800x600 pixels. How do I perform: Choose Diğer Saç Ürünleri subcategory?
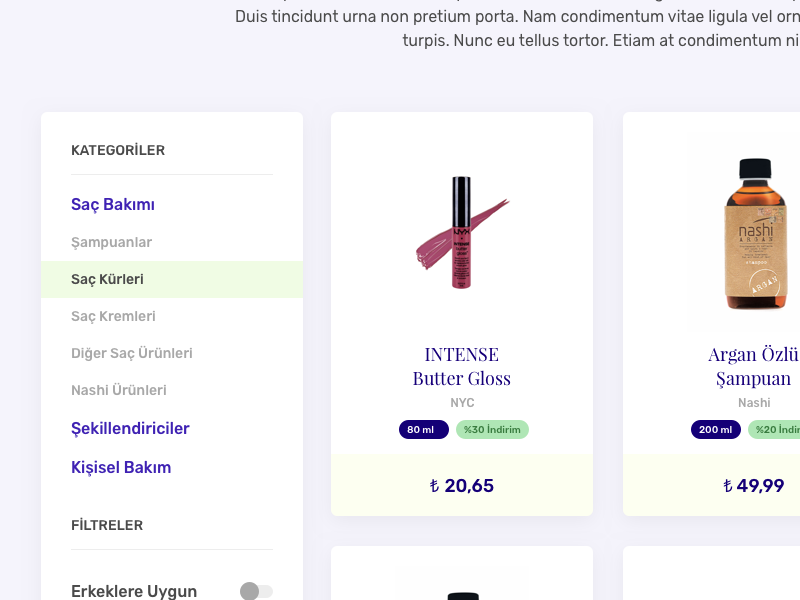coord(132,353)
